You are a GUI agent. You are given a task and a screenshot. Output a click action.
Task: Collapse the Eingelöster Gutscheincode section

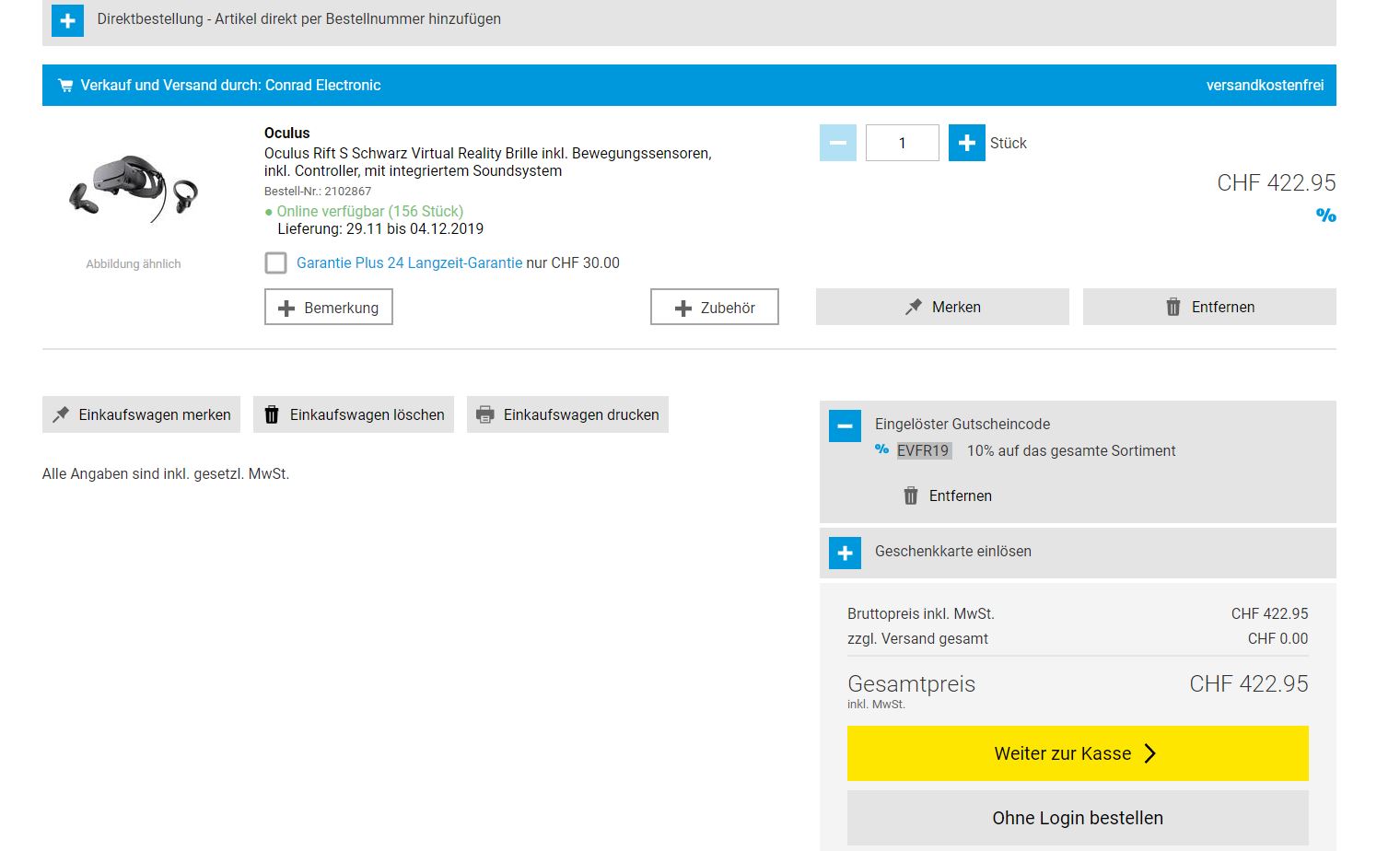845,425
